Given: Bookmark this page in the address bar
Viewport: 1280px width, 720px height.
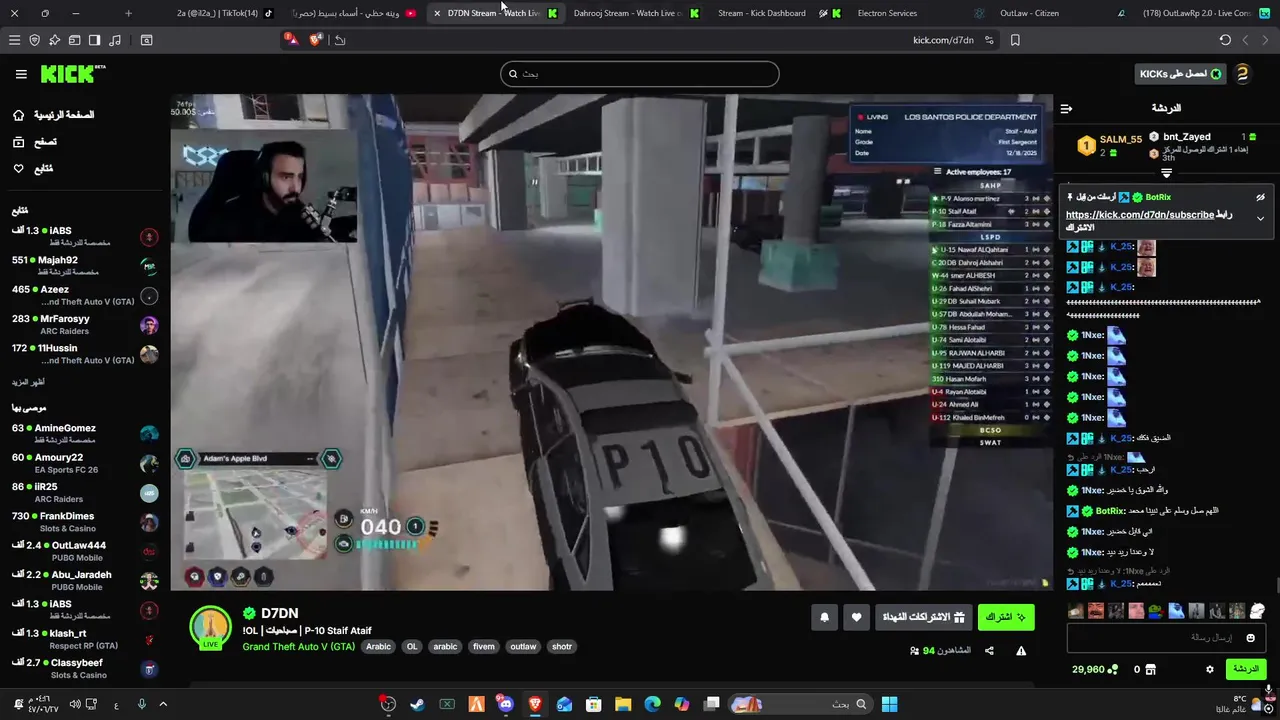Looking at the screenshot, I should (x=1015, y=40).
